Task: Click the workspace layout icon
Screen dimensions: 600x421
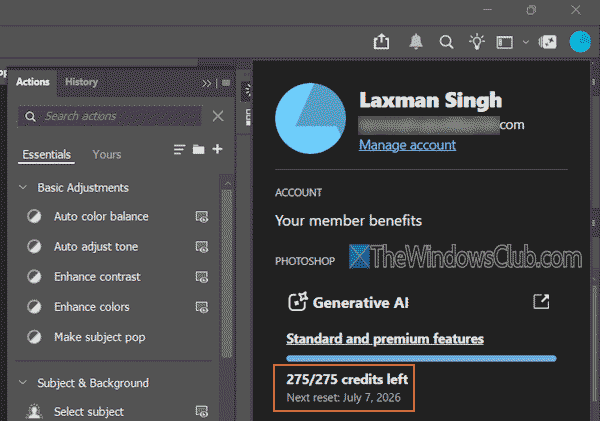Action: point(504,42)
